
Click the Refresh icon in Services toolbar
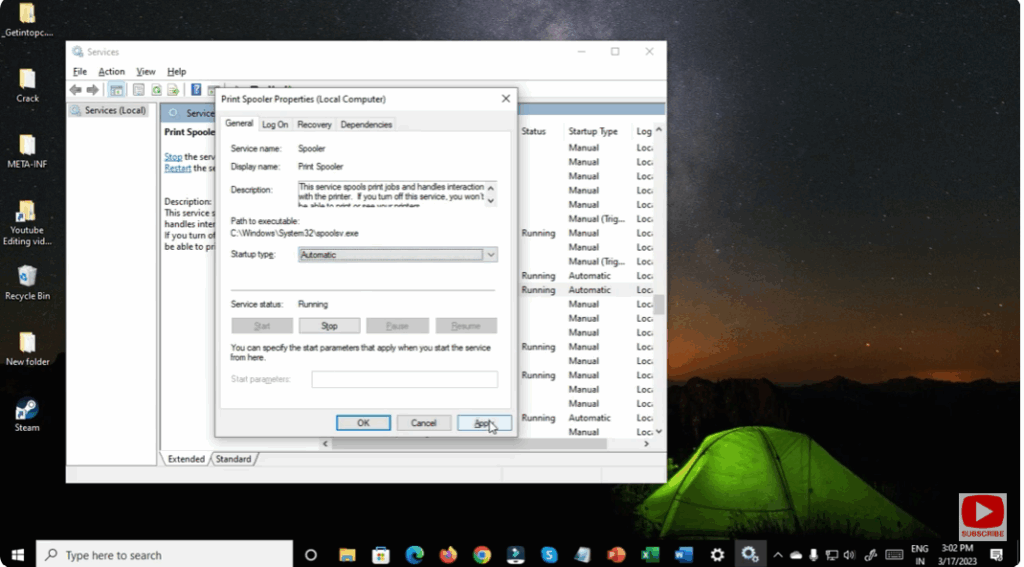click(x=157, y=90)
